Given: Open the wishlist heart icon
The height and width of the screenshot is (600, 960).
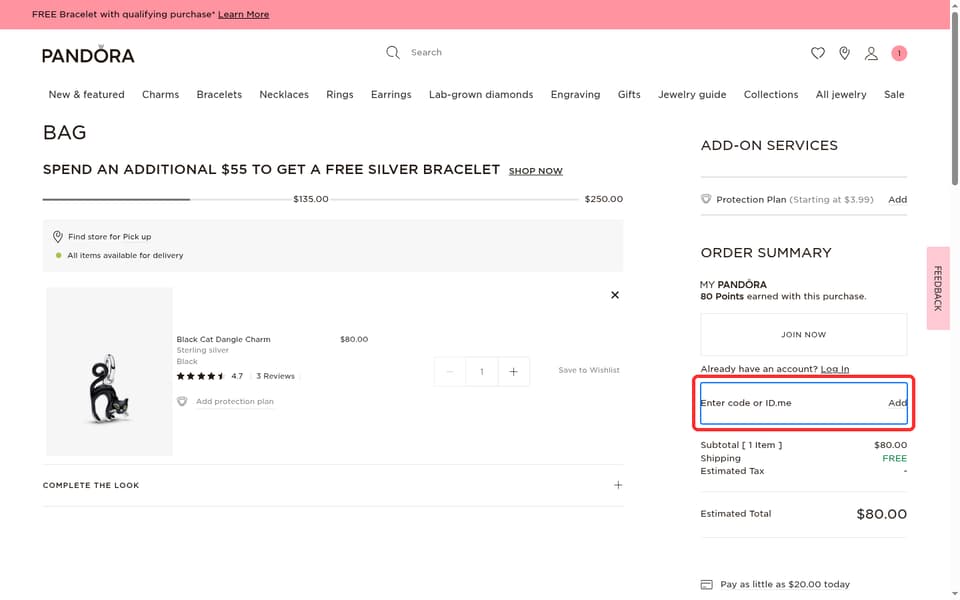Looking at the screenshot, I should (817, 53).
